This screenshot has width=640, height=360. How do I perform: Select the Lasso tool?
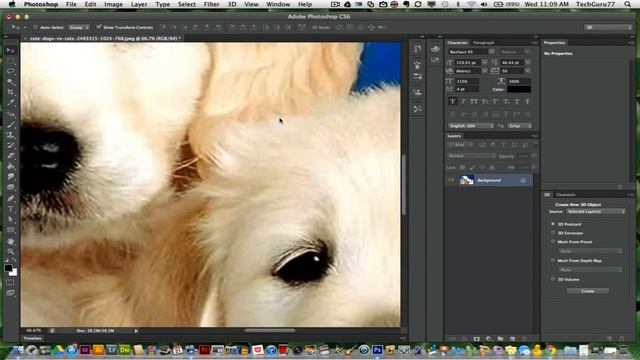coord(11,71)
